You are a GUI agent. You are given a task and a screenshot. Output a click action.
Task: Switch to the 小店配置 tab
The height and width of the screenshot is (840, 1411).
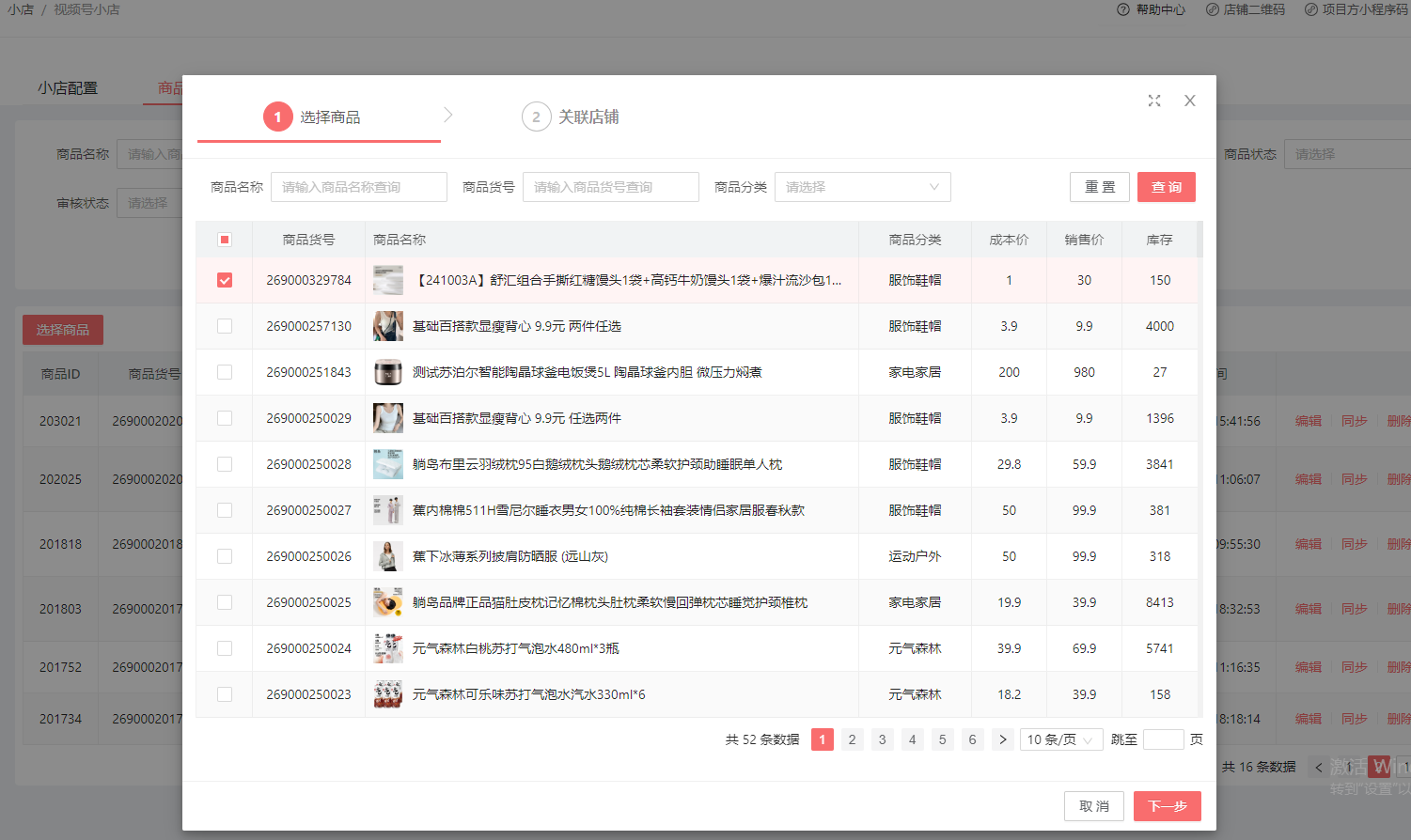(68, 87)
